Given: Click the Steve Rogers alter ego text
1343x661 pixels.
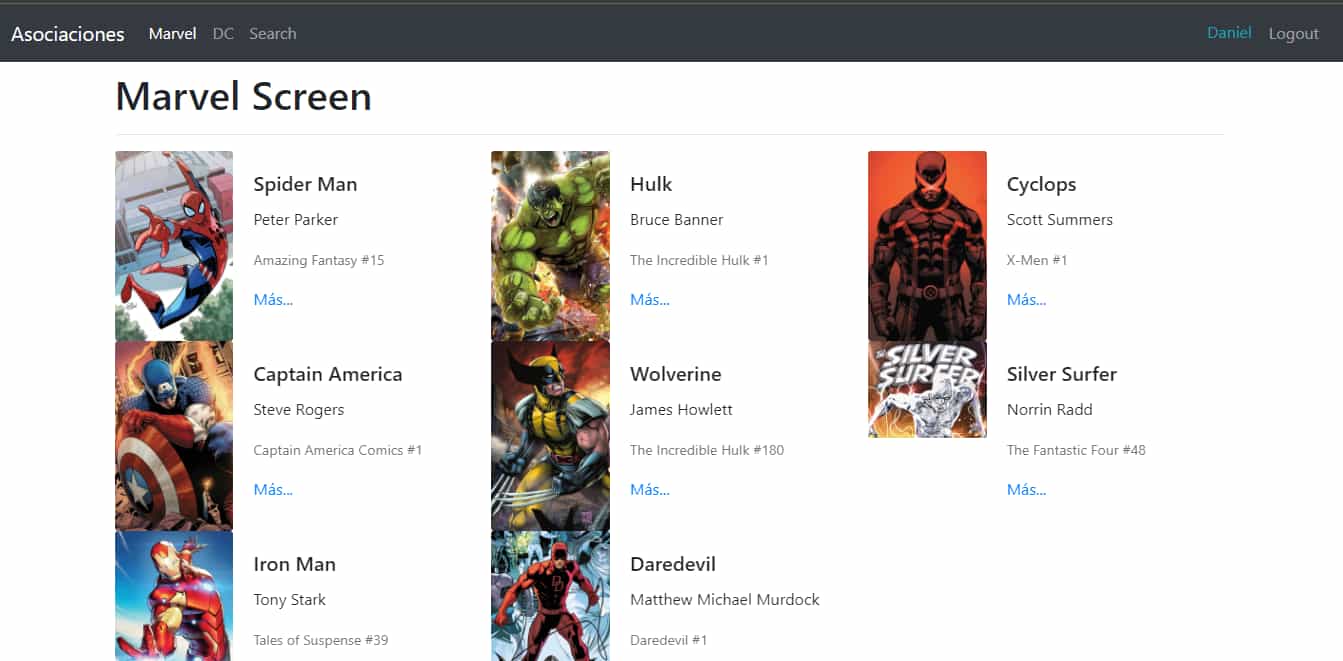Looking at the screenshot, I should (299, 410).
